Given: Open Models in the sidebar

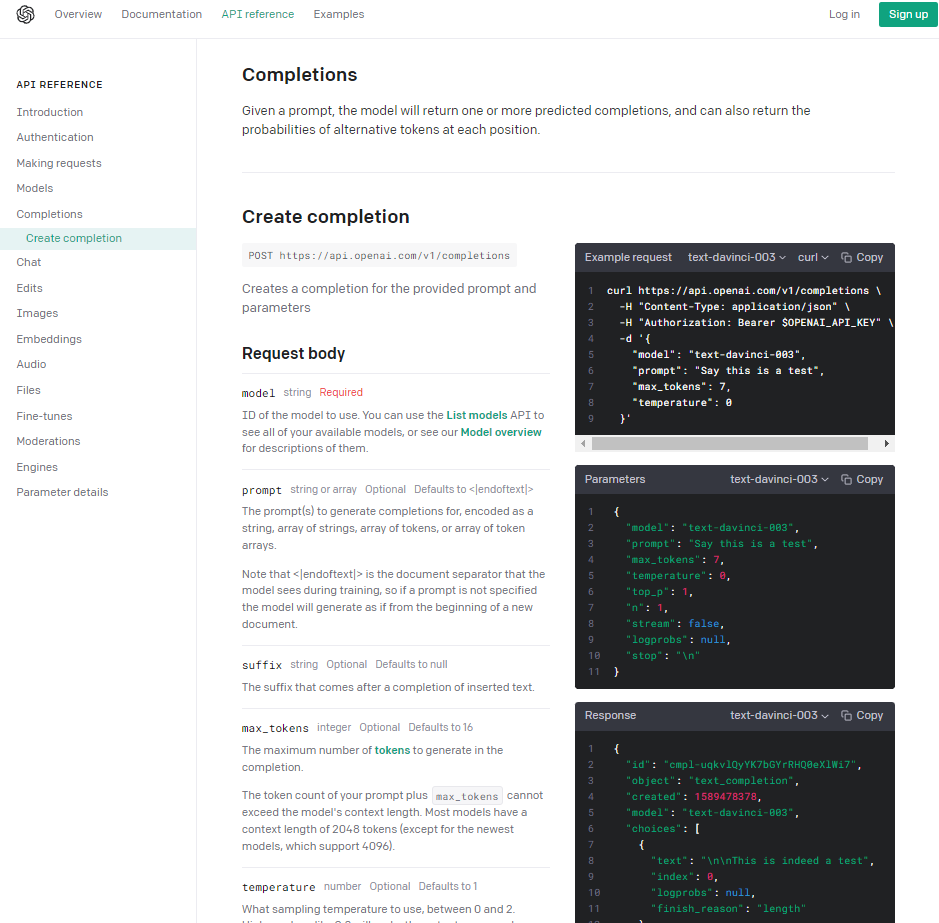Looking at the screenshot, I should pos(35,188).
